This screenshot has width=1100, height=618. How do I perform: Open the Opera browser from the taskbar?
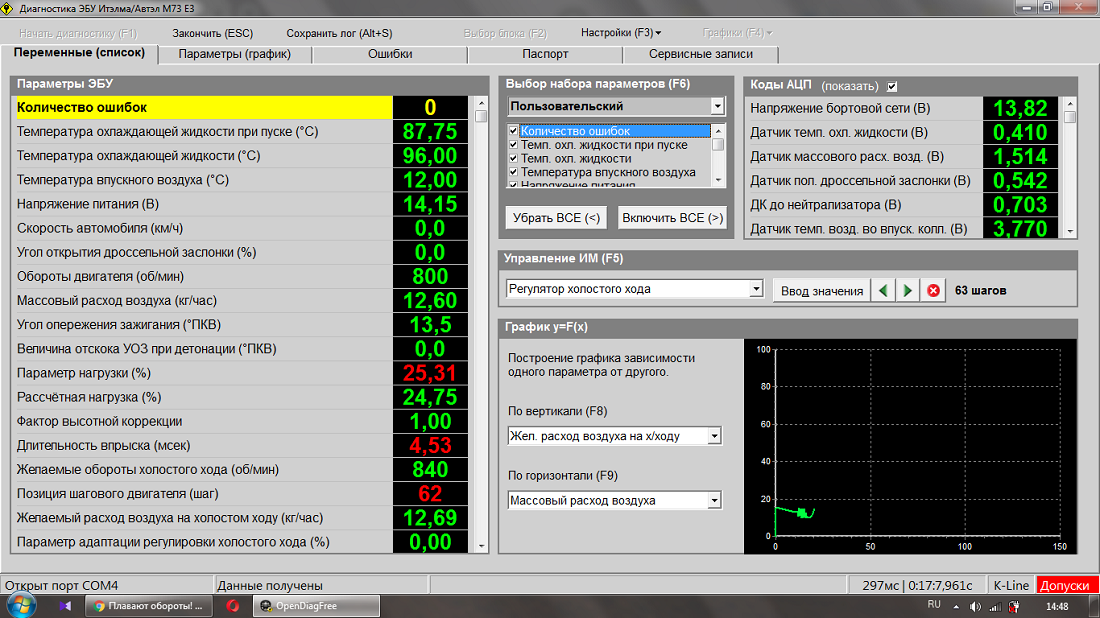233,605
